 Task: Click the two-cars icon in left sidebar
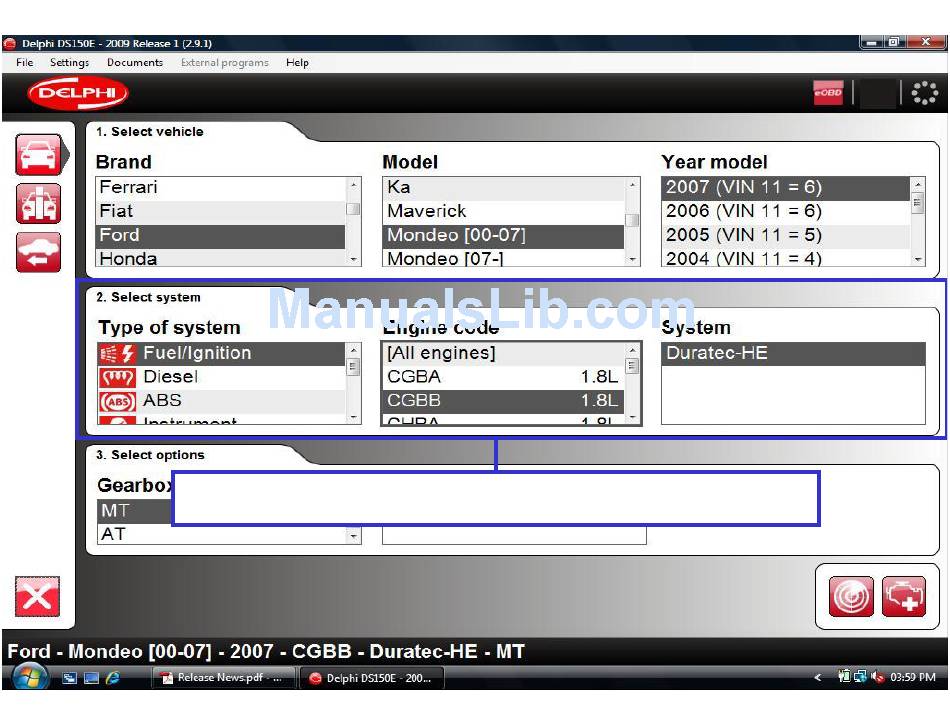tap(38, 204)
